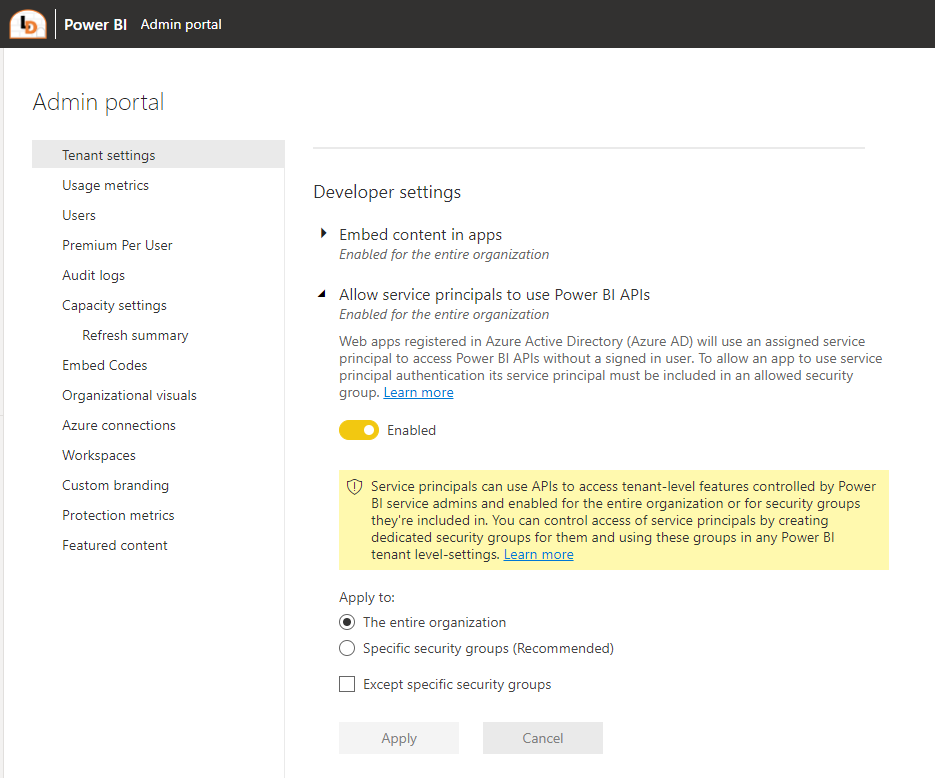This screenshot has width=935, height=778.
Task: Open Refresh summary sub-item
Action: click(135, 335)
